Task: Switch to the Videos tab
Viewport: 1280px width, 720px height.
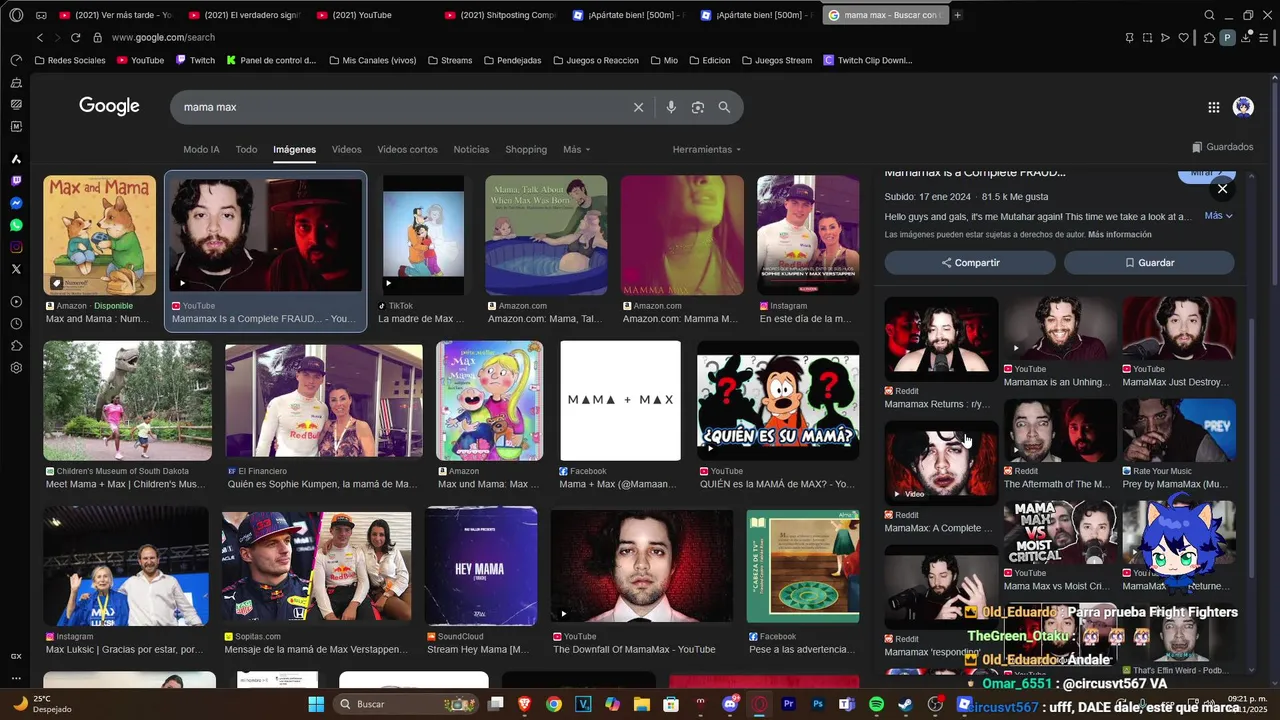Action: click(346, 149)
